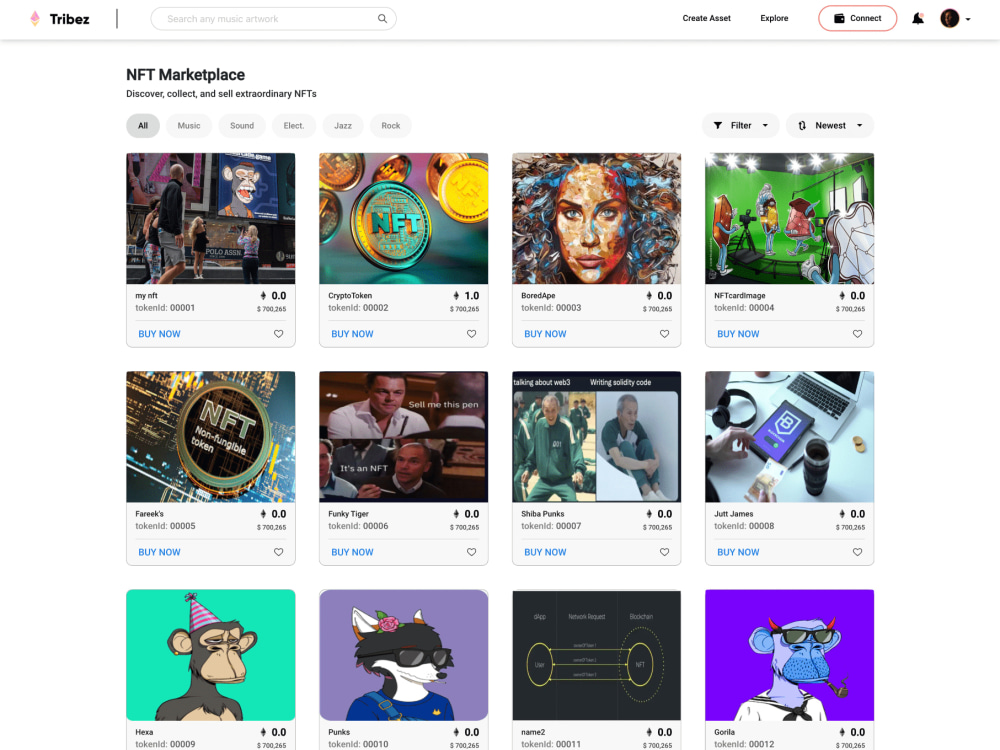1000x750 pixels.
Task: Like the CryptoToken card
Action: click(x=471, y=334)
